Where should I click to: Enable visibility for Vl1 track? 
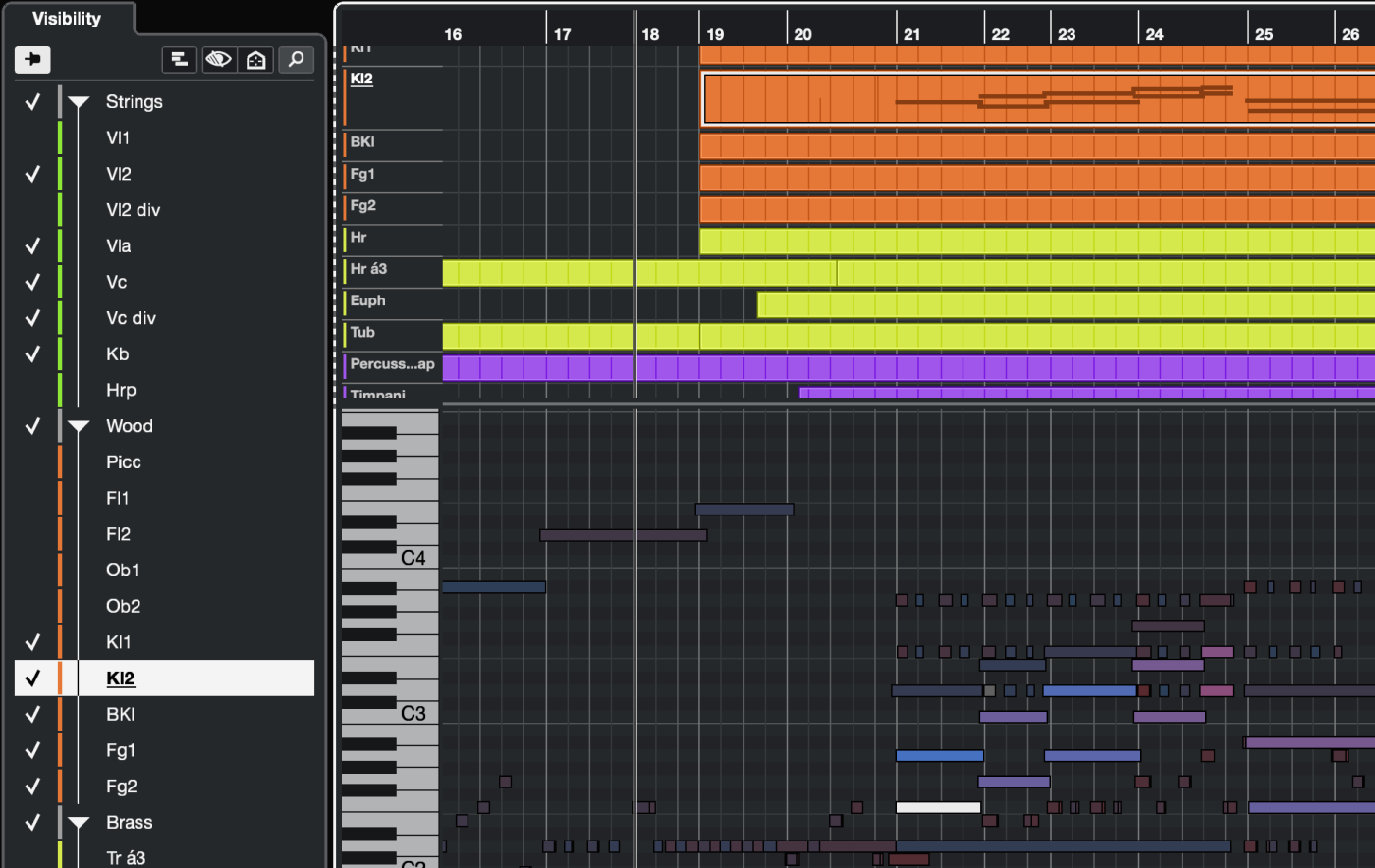[32, 137]
